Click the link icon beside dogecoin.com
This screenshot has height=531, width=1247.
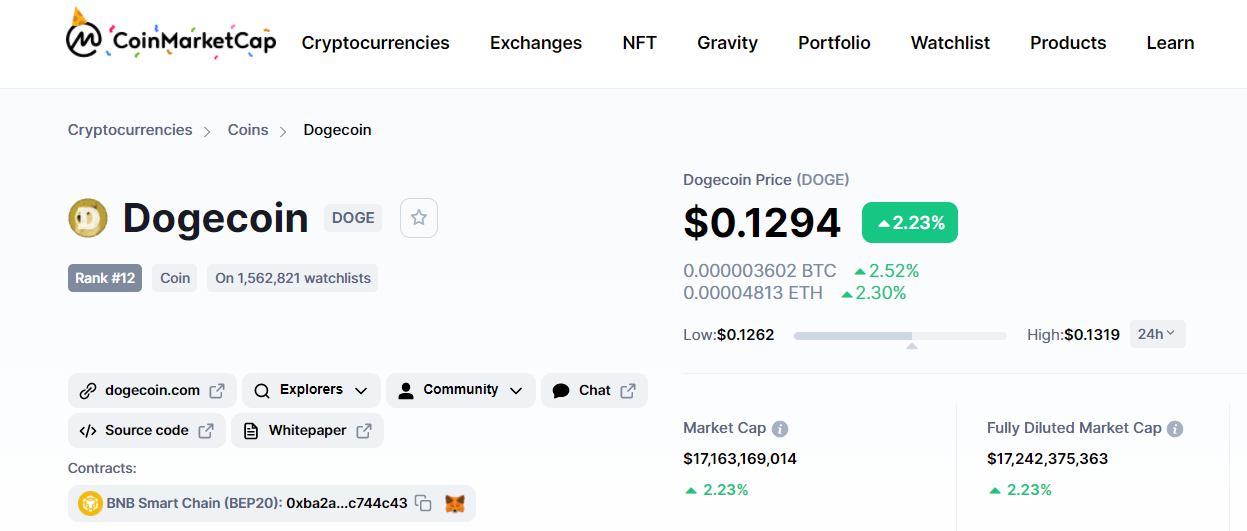tap(88, 391)
